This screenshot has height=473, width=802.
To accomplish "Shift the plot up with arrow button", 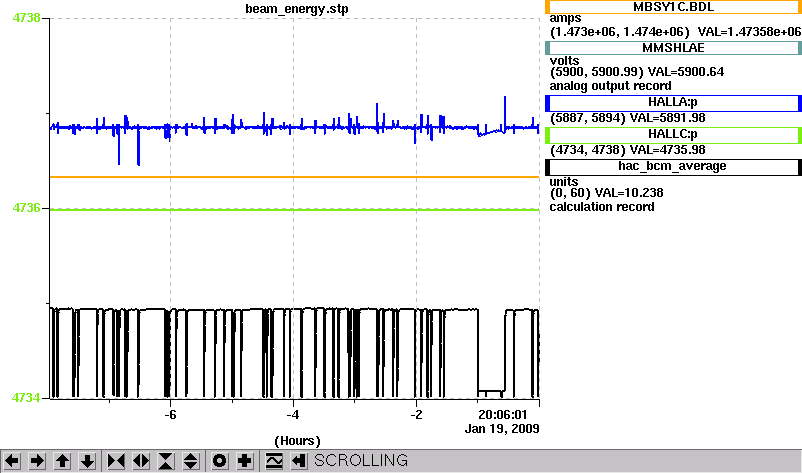I will 62,461.
